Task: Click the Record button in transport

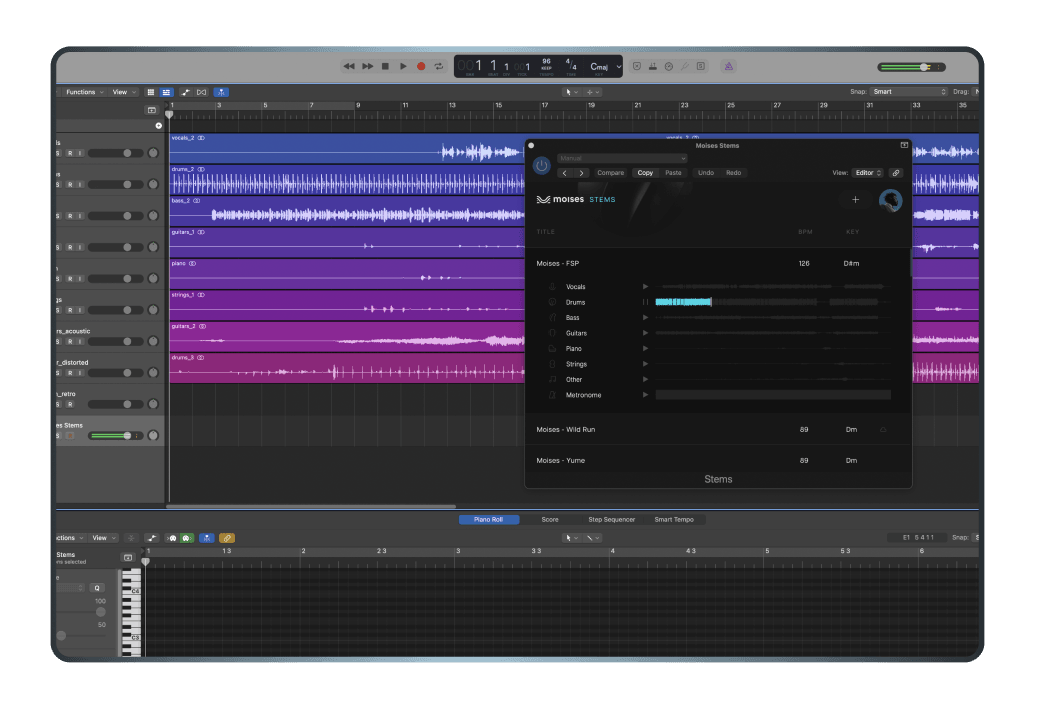Action: pos(421,66)
